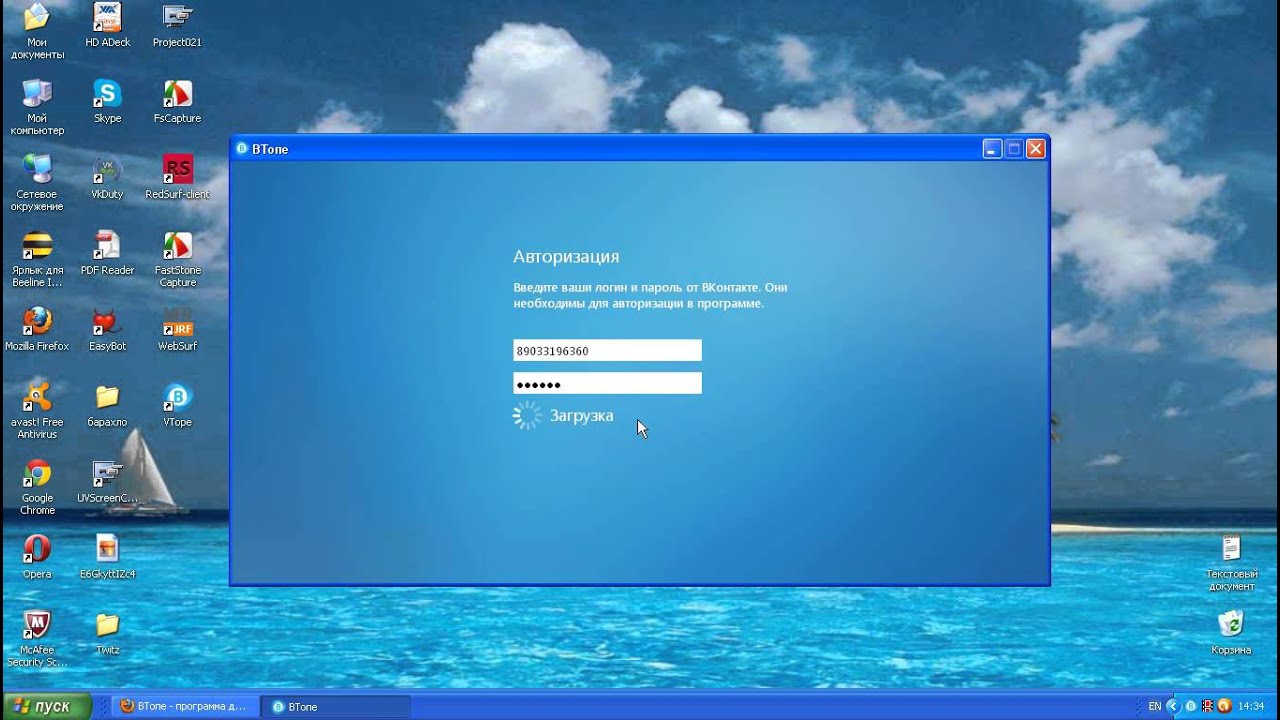This screenshot has height=720, width=1280.
Task: Select the VTope desktop shortcut
Action: 177,405
